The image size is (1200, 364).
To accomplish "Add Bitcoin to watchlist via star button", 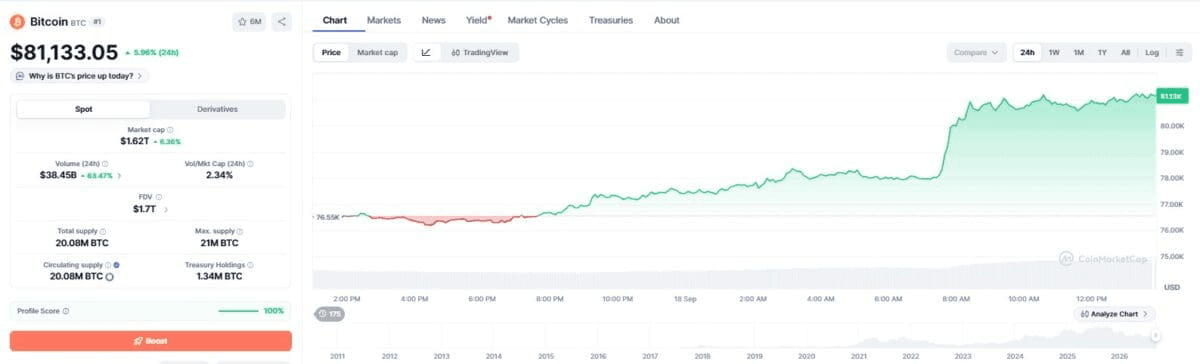I will click(248, 21).
